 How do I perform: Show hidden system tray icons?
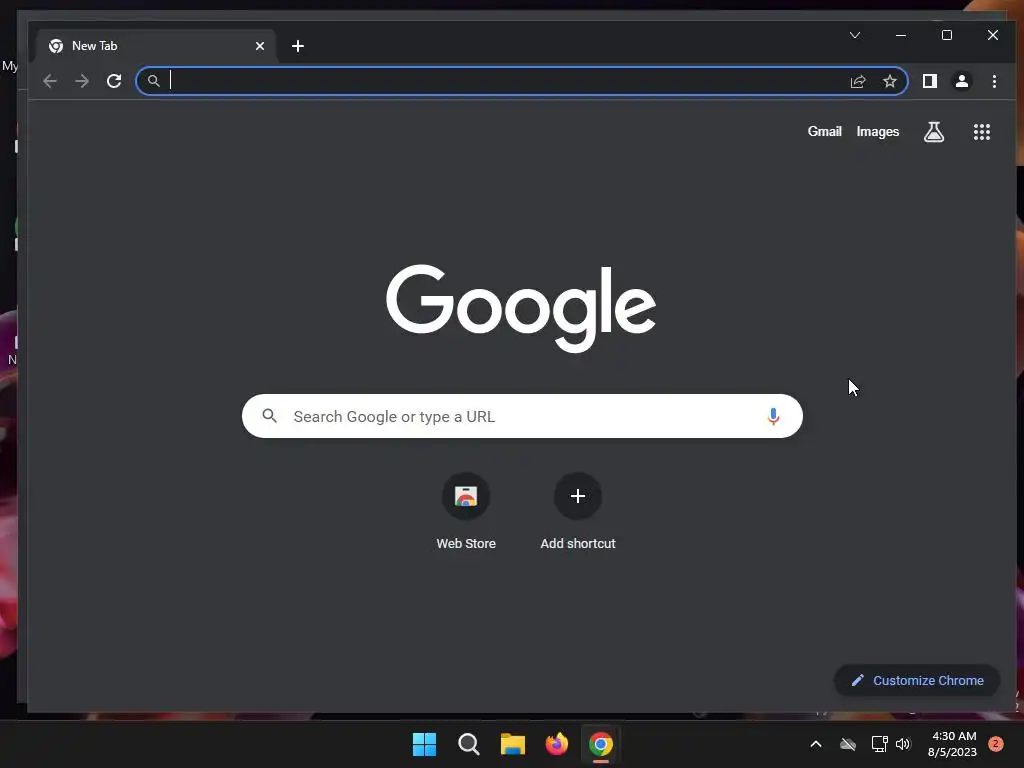(x=816, y=744)
